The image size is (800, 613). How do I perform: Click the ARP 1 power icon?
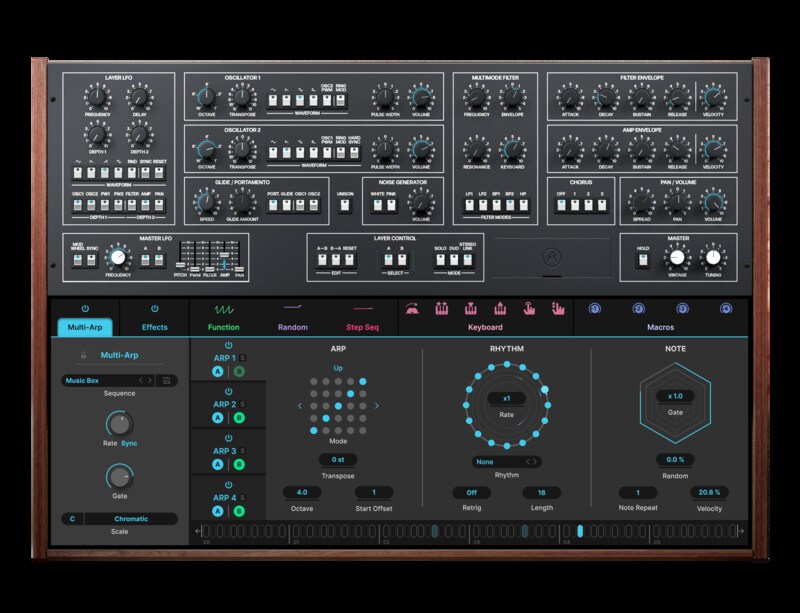[228, 345]
